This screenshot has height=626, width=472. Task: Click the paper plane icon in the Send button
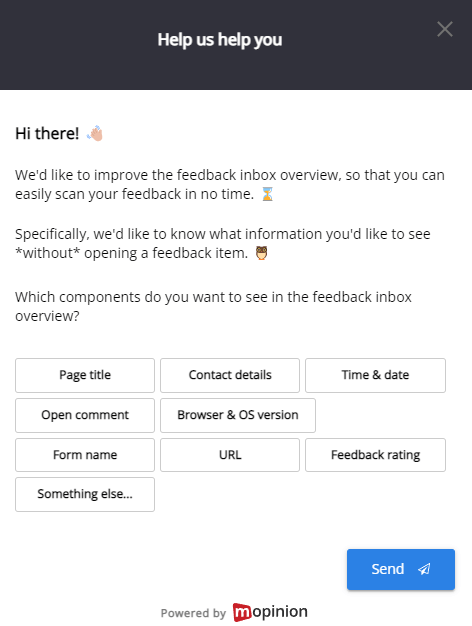pos(424,569)
